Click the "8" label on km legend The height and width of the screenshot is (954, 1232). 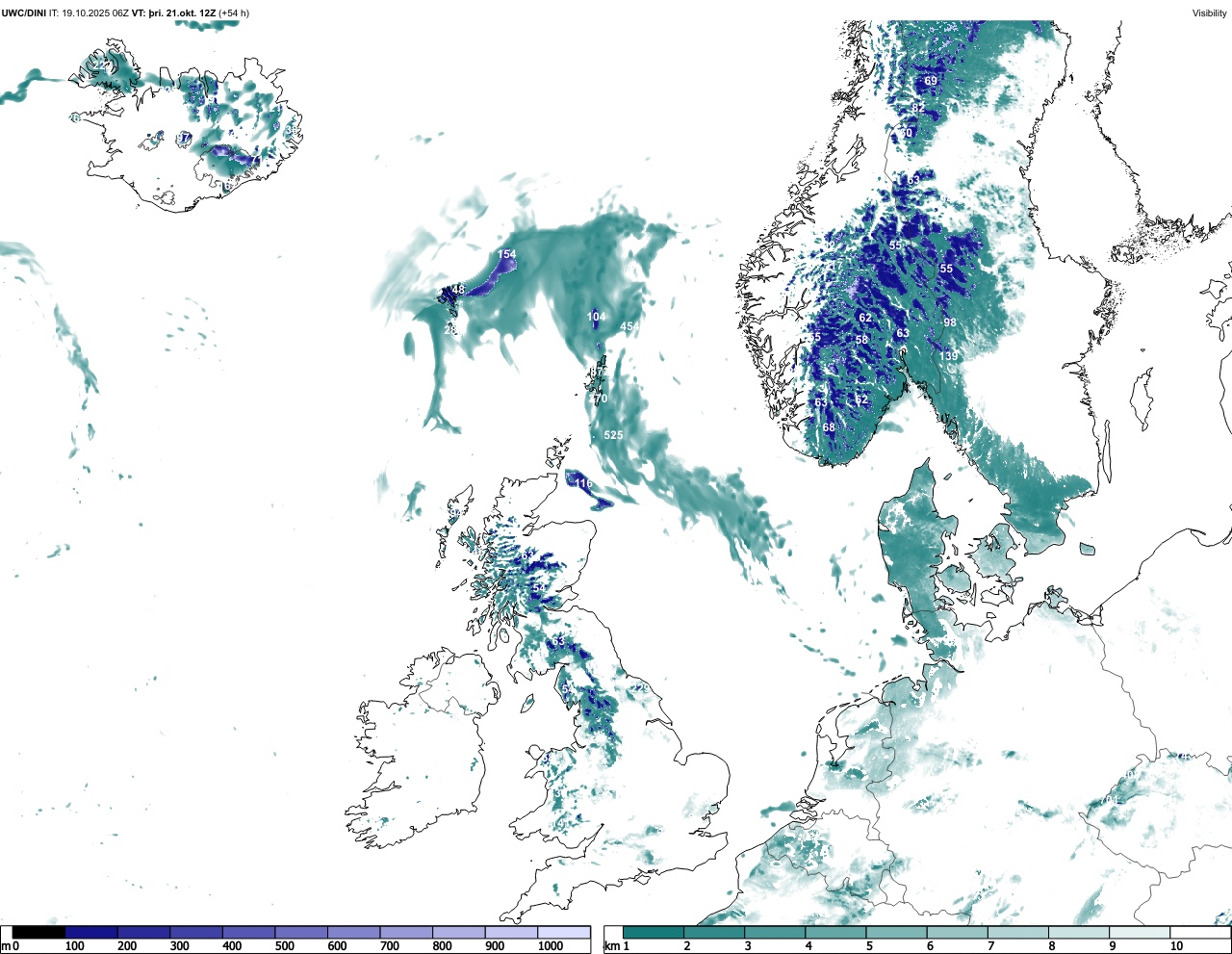click(x=1052, y=946)
